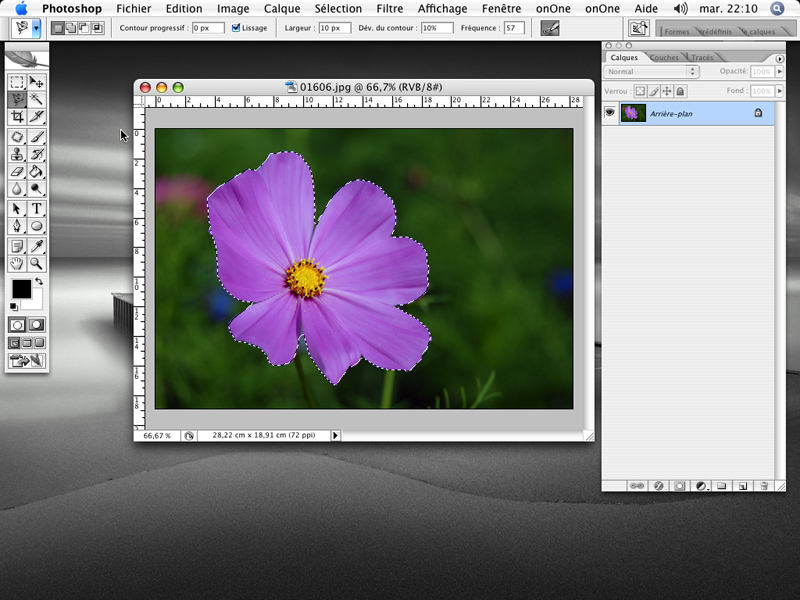
Task: Select the Magnetic Lasso tool in toolbox
Action: 17,99
